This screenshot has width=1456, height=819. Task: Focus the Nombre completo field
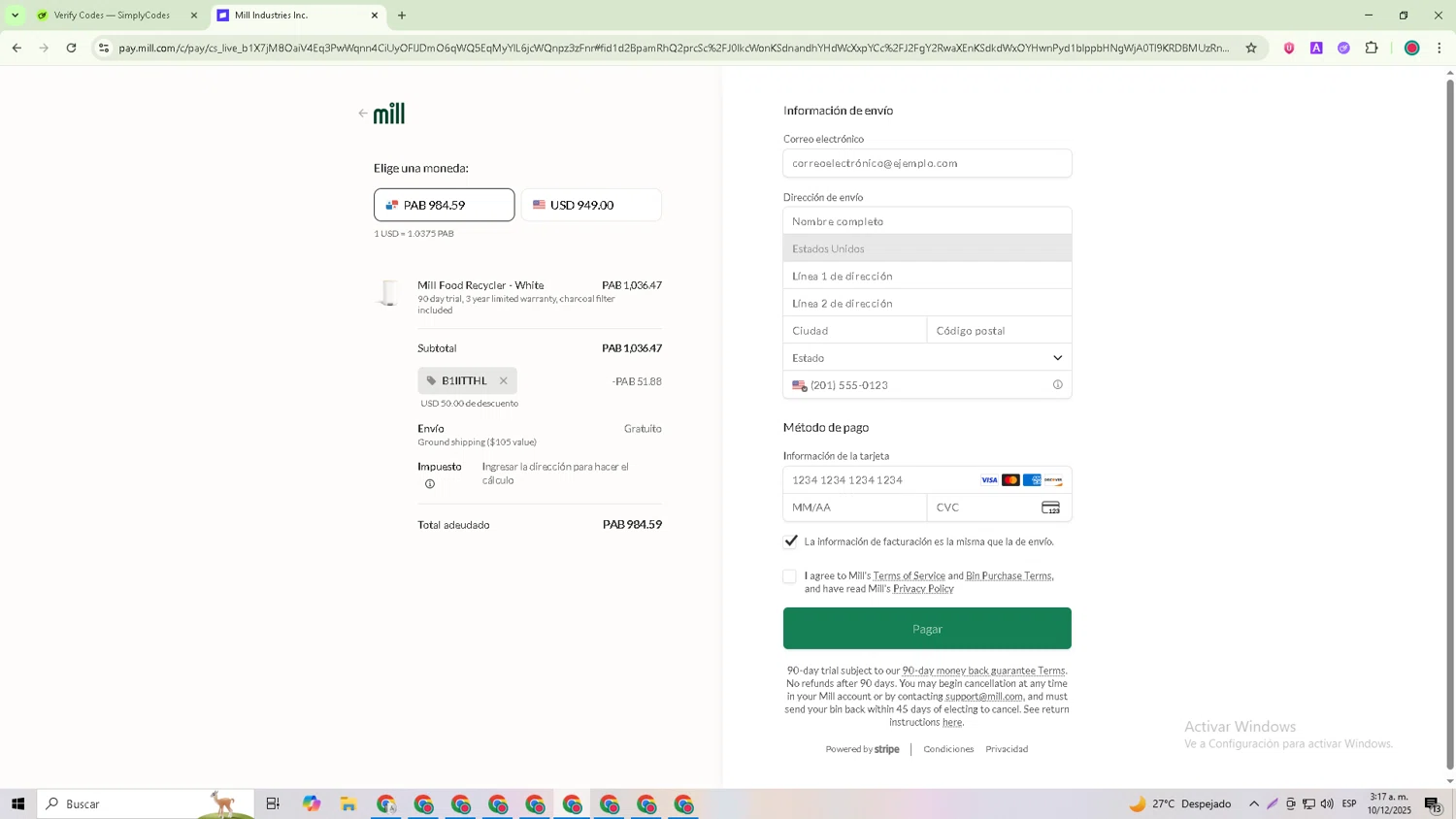pyautogui.click(x=927, y=221)
